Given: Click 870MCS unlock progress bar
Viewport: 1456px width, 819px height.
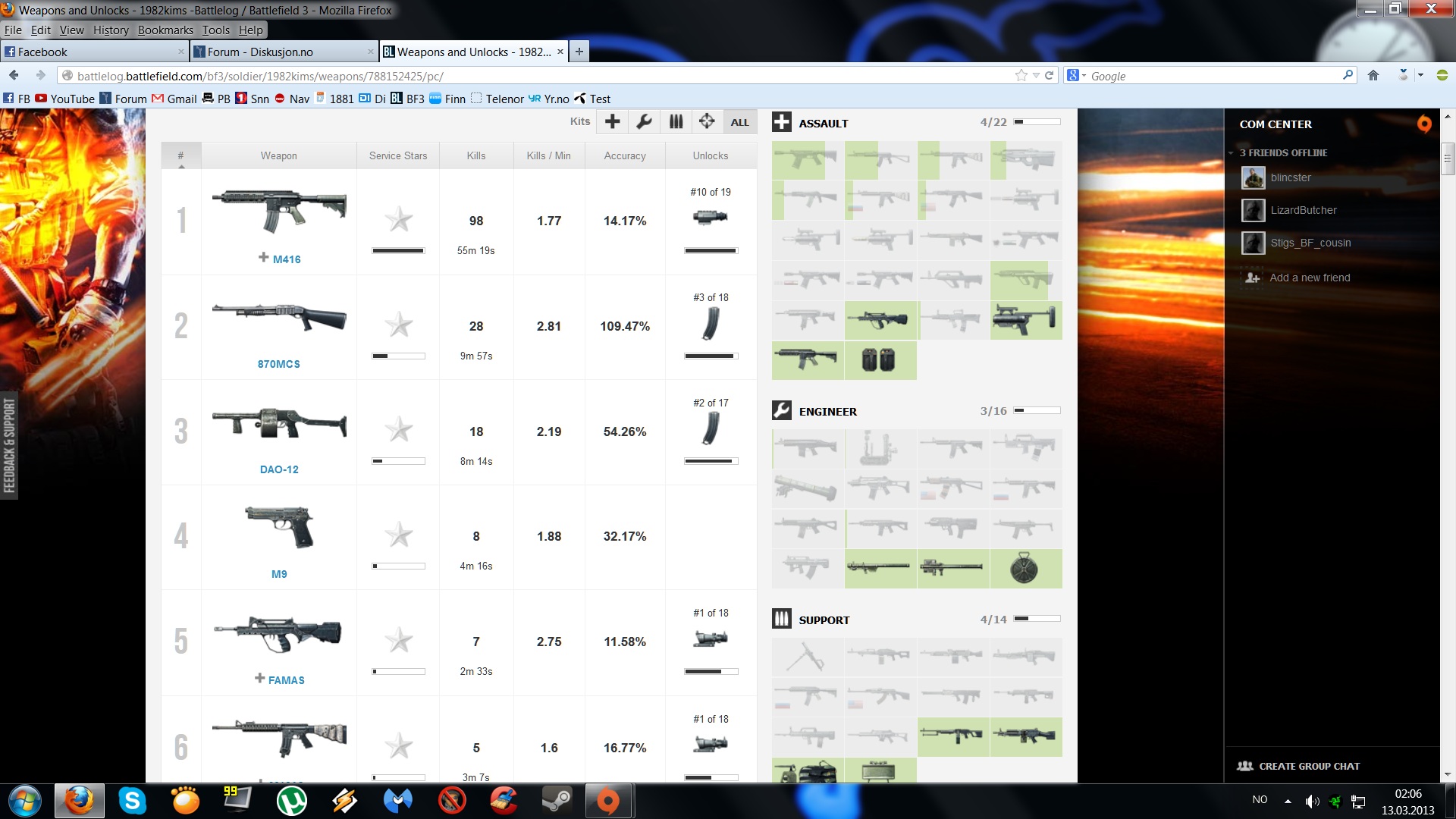Looking at the screenshot, I should 711,356.
